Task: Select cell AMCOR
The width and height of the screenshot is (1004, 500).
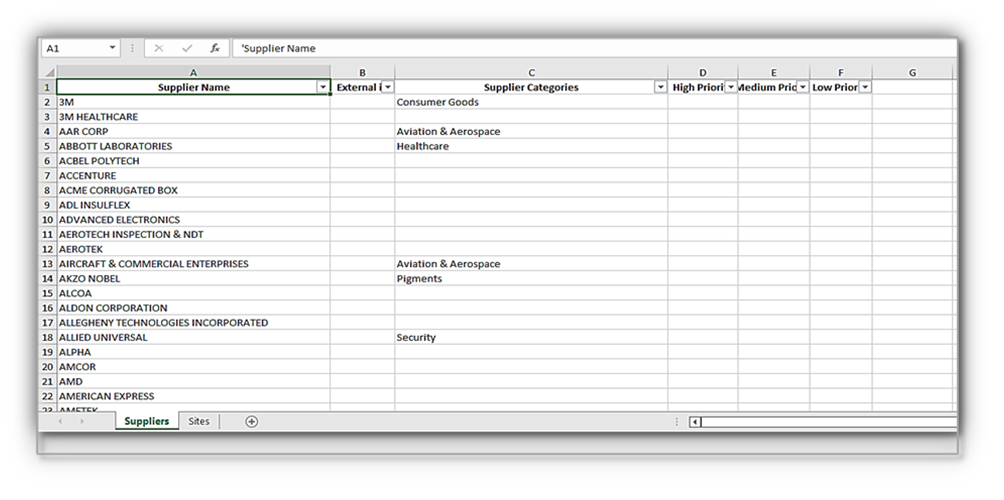Action: (193, 367)
